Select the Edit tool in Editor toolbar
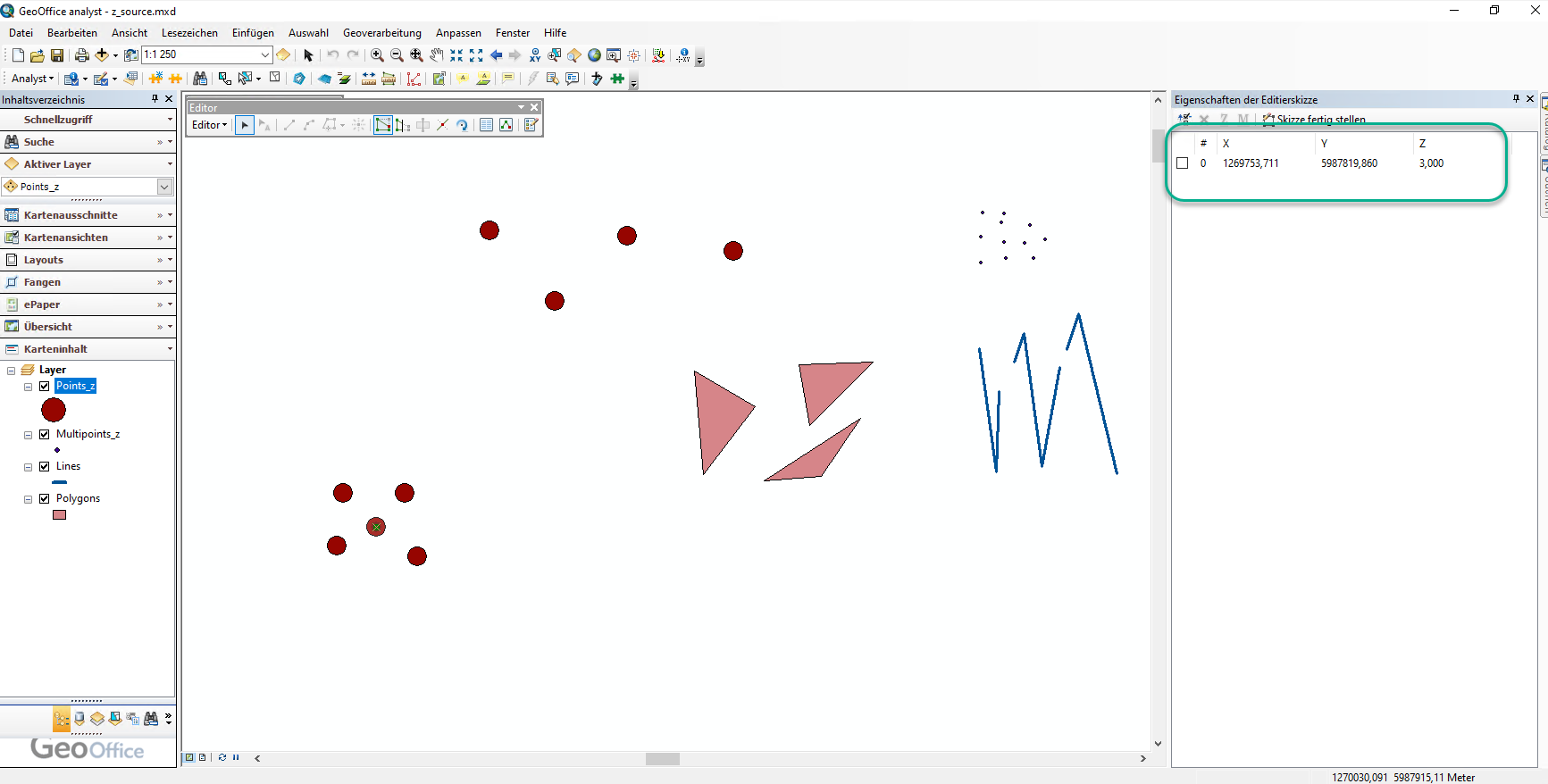The width and height of the screenshot is (1548, 784). tap(245, 125)
